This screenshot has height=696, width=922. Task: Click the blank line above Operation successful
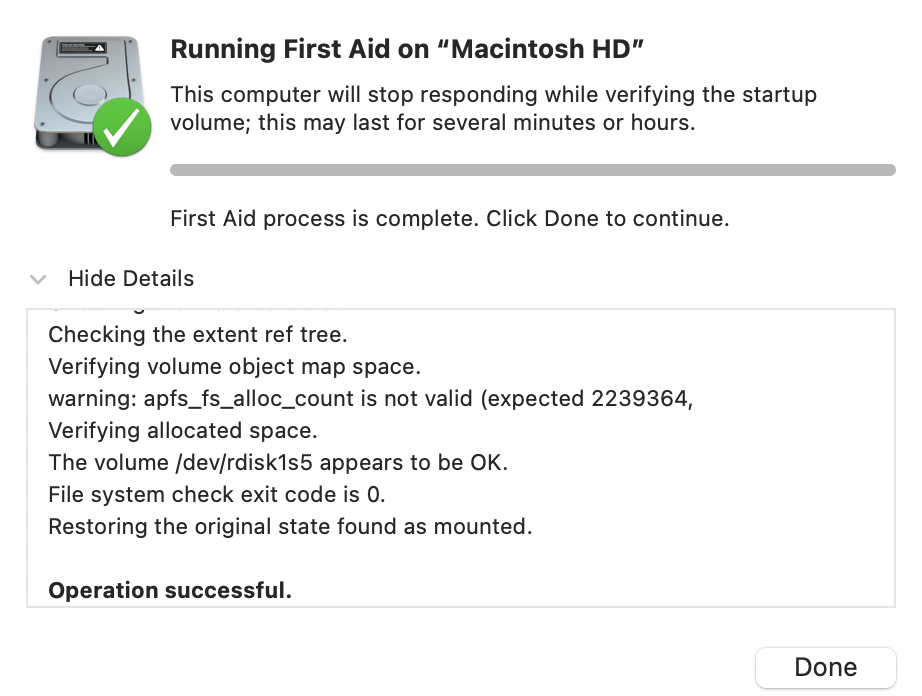pos(300,558)
